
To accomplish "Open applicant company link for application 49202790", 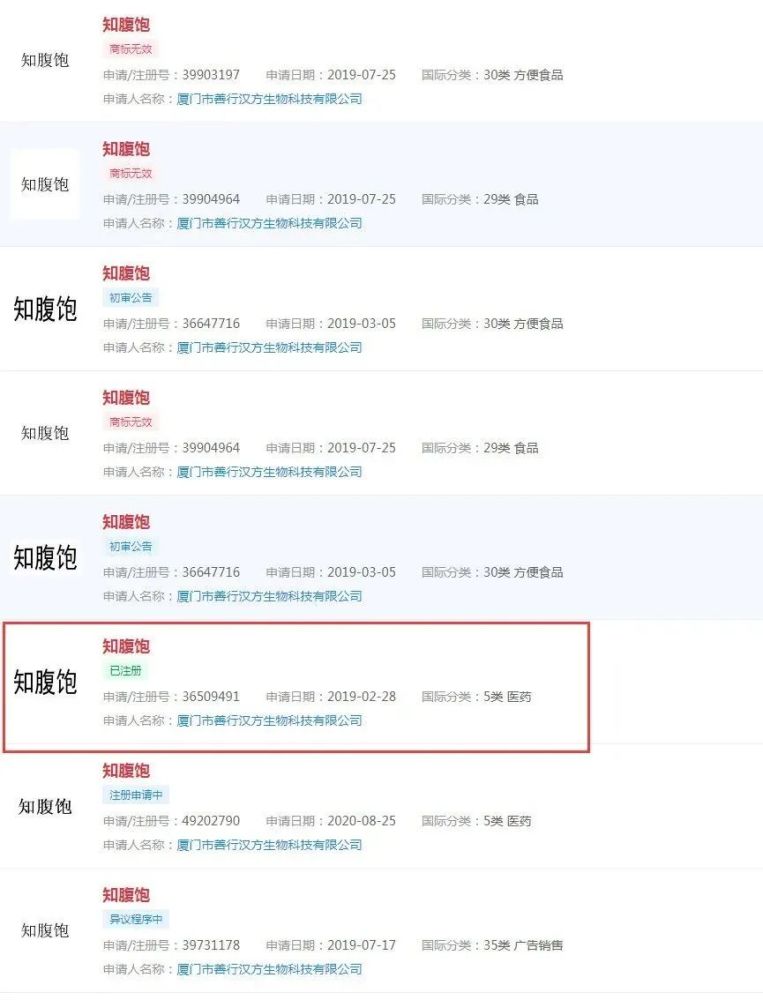I will 269,845.
